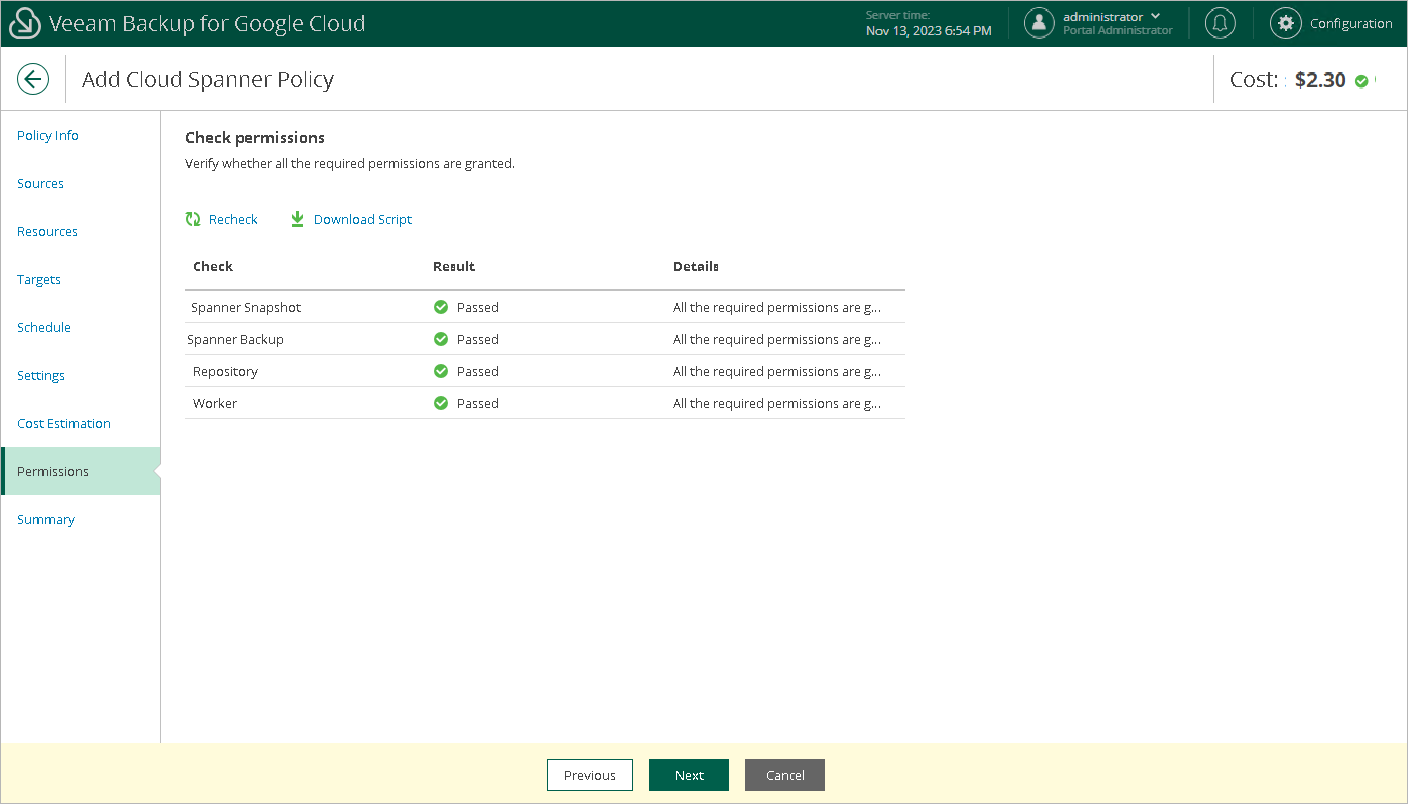The height and width of the screenshot is (804, 1408).
Task: Open the Resources step
Action: point(47,231)
